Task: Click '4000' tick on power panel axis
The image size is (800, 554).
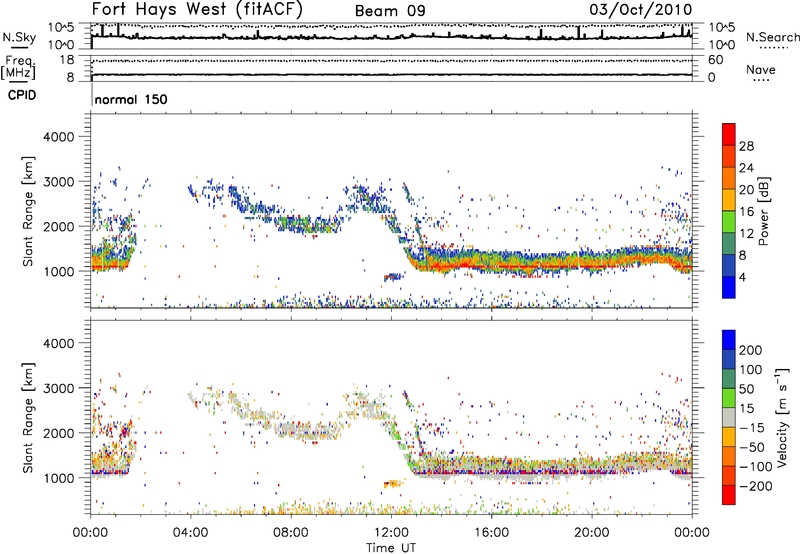Action: point(58,137)
